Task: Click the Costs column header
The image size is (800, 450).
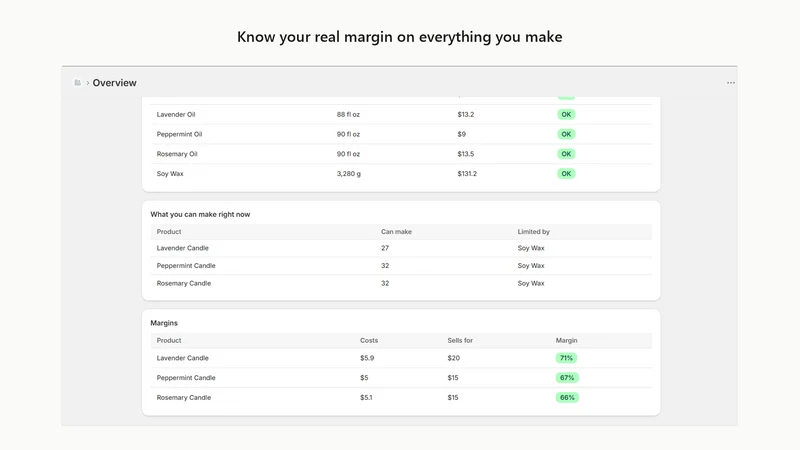Action: 369,340
